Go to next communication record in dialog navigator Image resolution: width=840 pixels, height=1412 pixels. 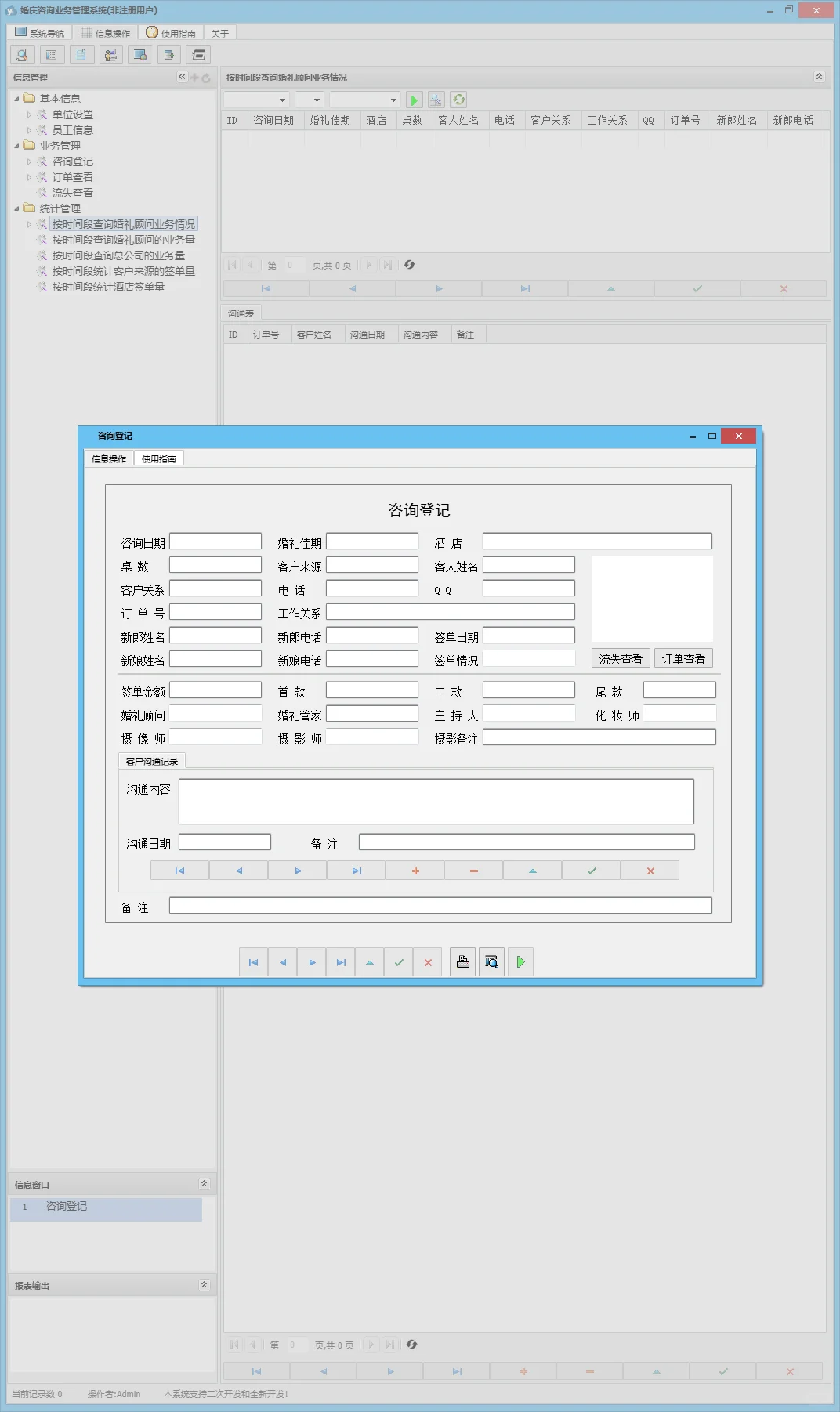298,871
